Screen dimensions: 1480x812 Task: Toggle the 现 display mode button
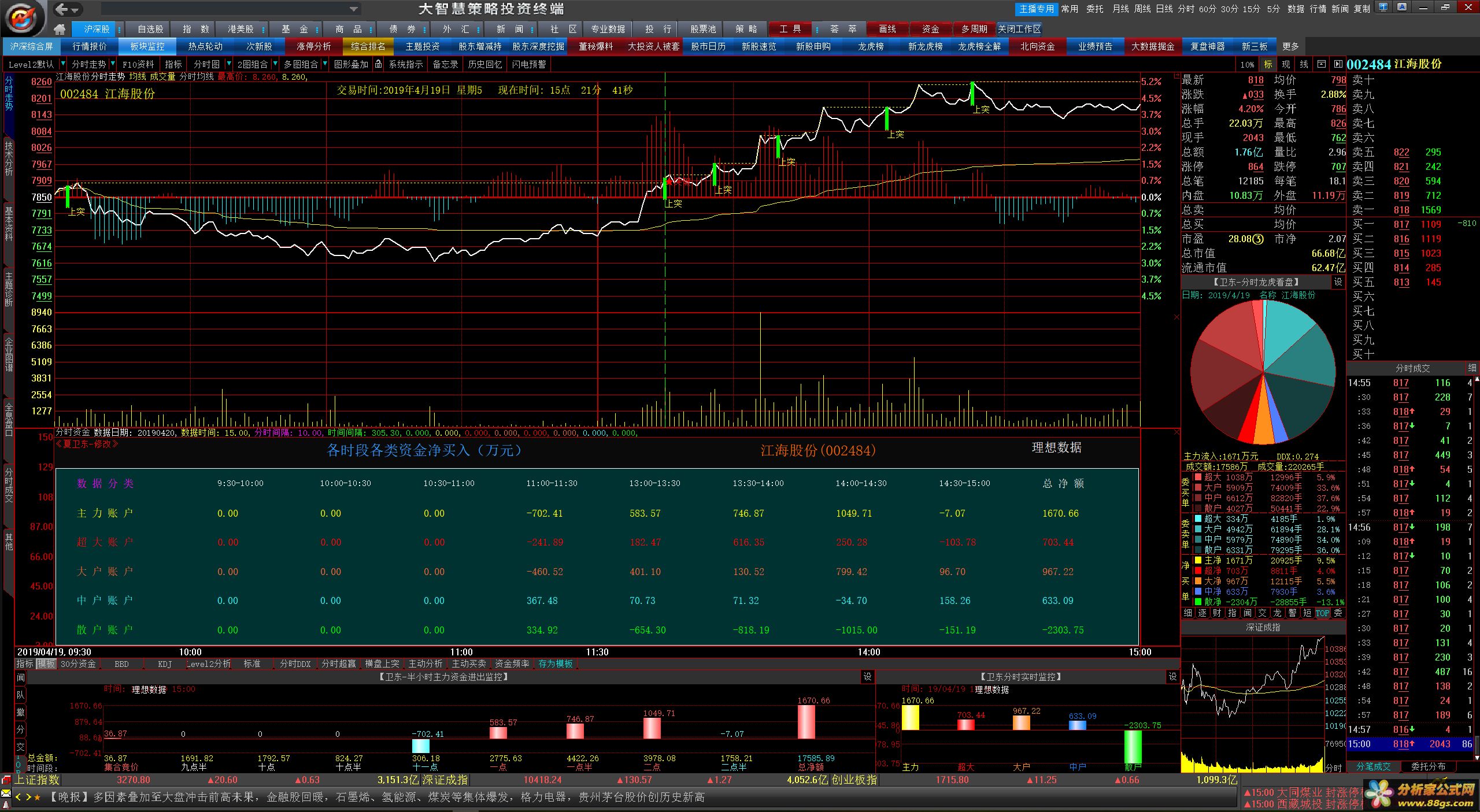(x=1286, y=64)
